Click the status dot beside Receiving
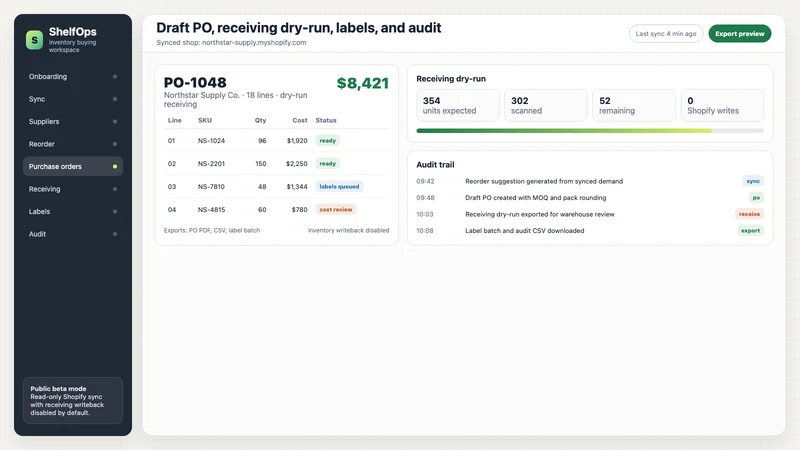 [115, 189]
